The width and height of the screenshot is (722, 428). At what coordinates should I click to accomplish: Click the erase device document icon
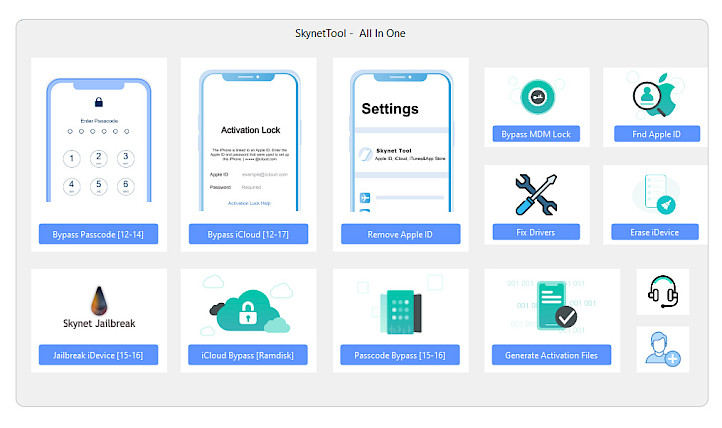(x=658, y=193)
